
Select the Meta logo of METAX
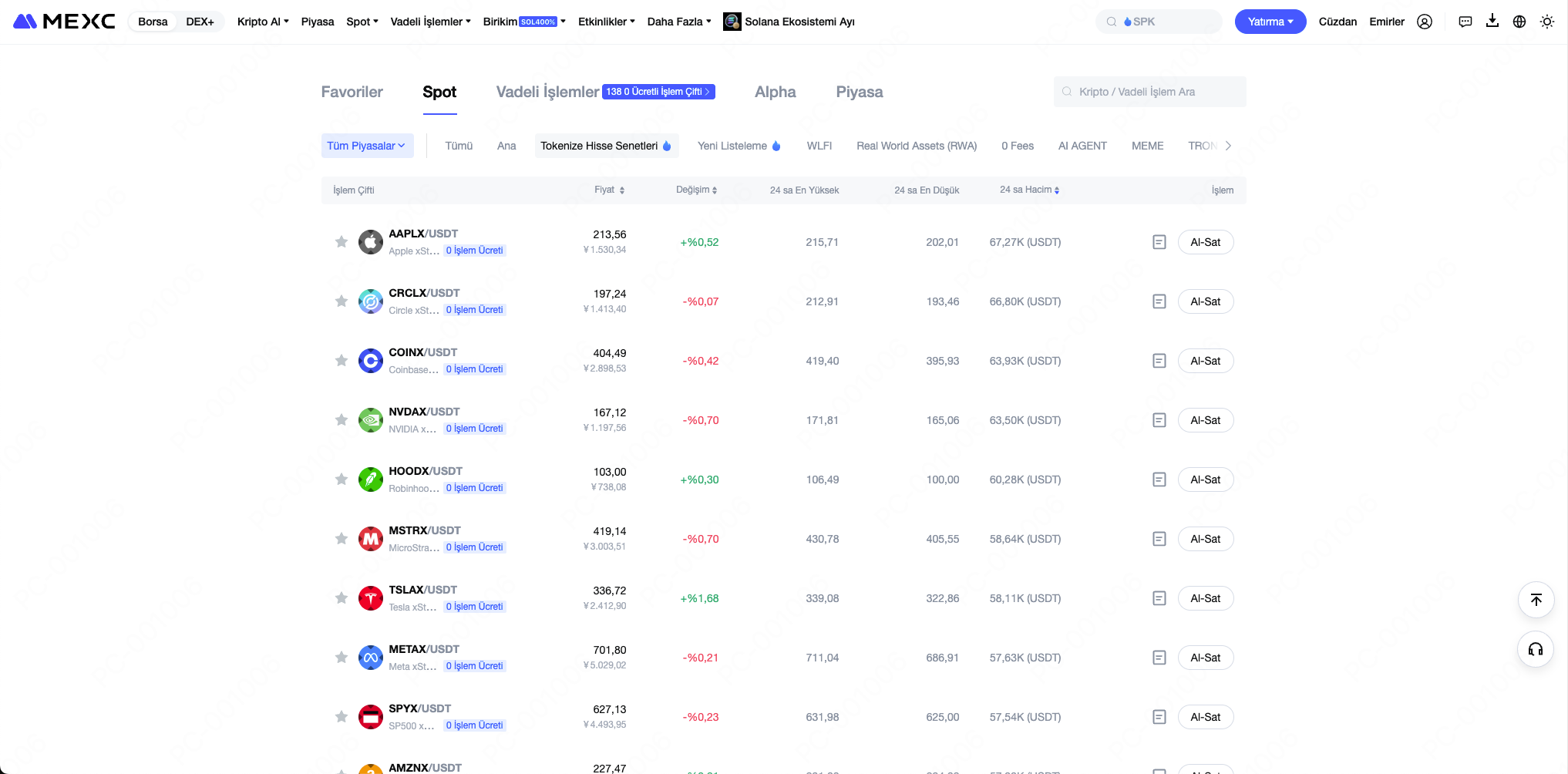[x=371, y=658]
